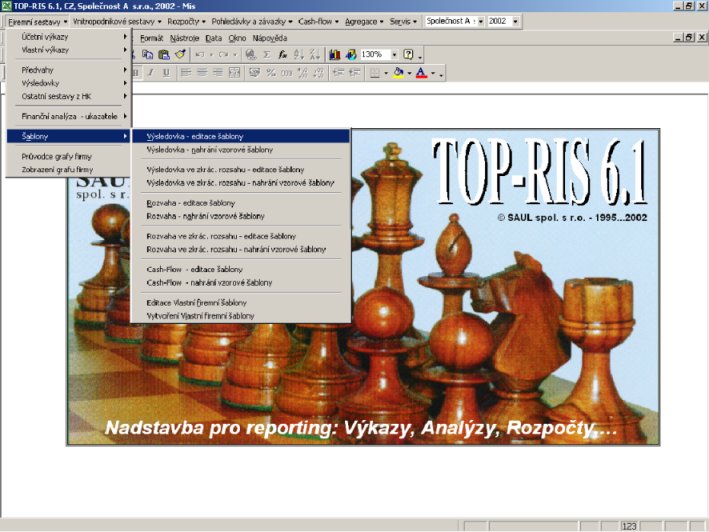Click the Center alignment icon

pyautogui.click(x=202, y=73)
